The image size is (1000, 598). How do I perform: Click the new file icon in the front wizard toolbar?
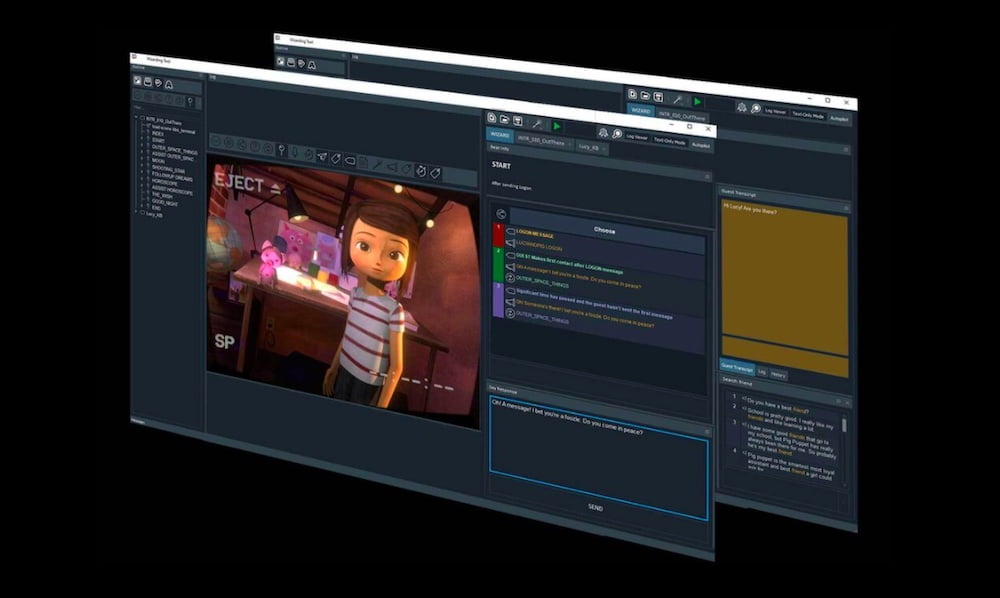click(492, 118)
